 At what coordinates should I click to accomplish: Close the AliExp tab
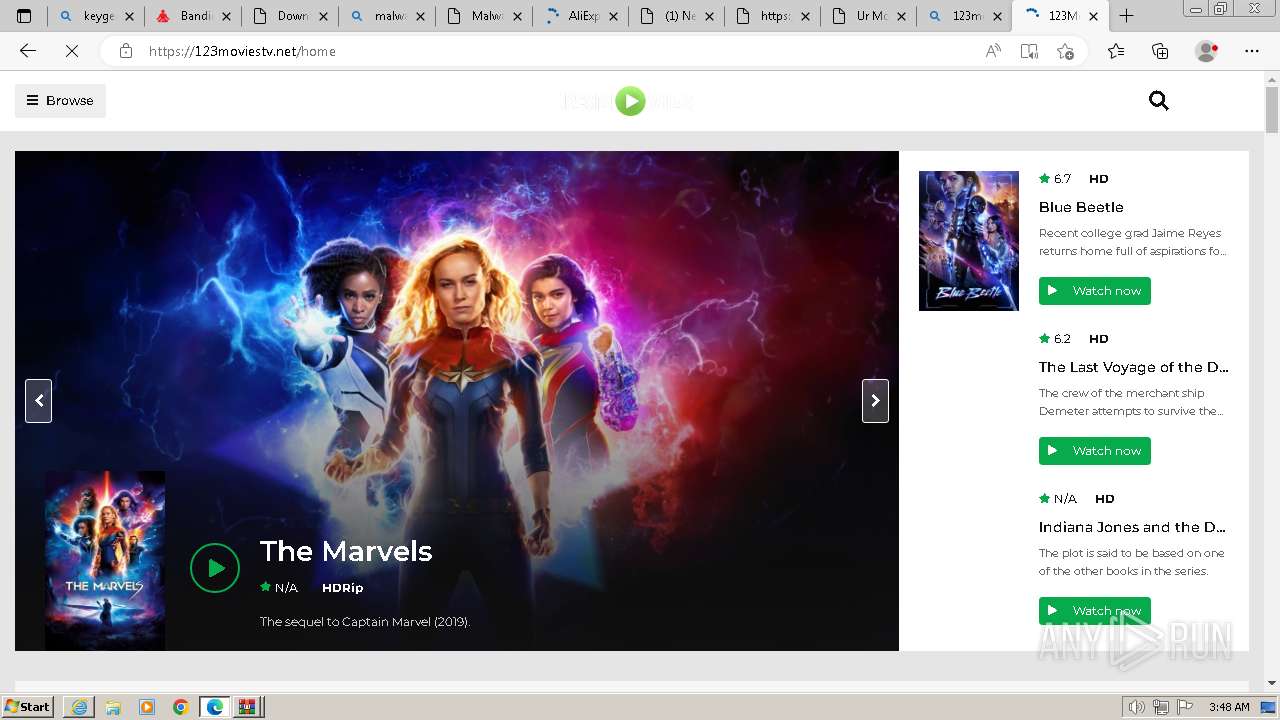[x=613, y=16]
